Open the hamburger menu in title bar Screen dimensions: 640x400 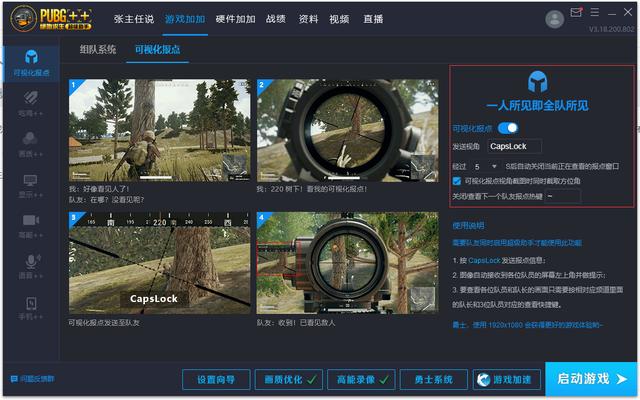click(x=595, y=13)
